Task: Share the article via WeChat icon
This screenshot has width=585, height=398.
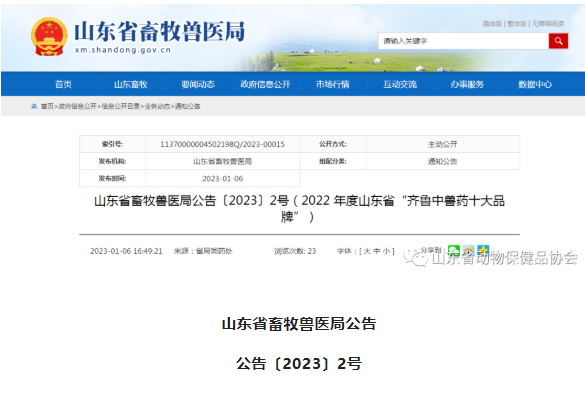Action: point(454,250)
